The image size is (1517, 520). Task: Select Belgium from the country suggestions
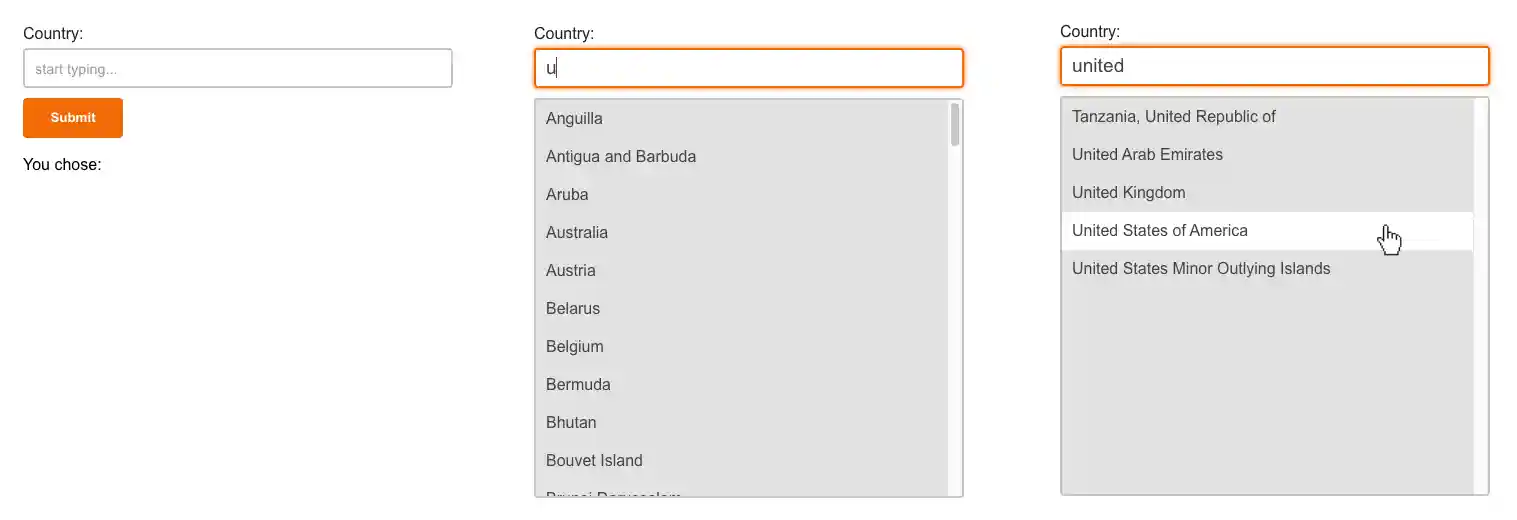click(x=575, y=347)
